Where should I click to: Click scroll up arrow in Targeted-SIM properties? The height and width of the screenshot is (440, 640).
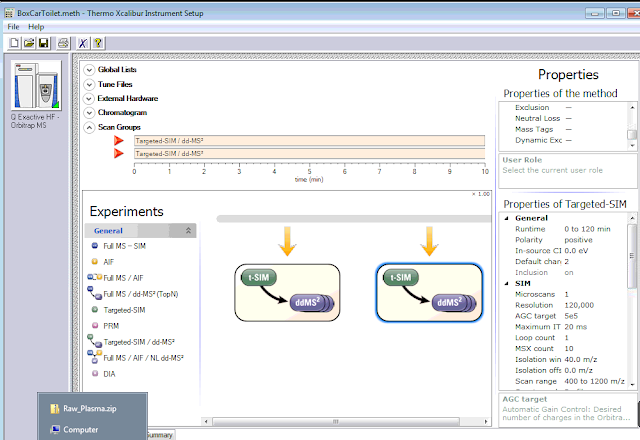632,217
